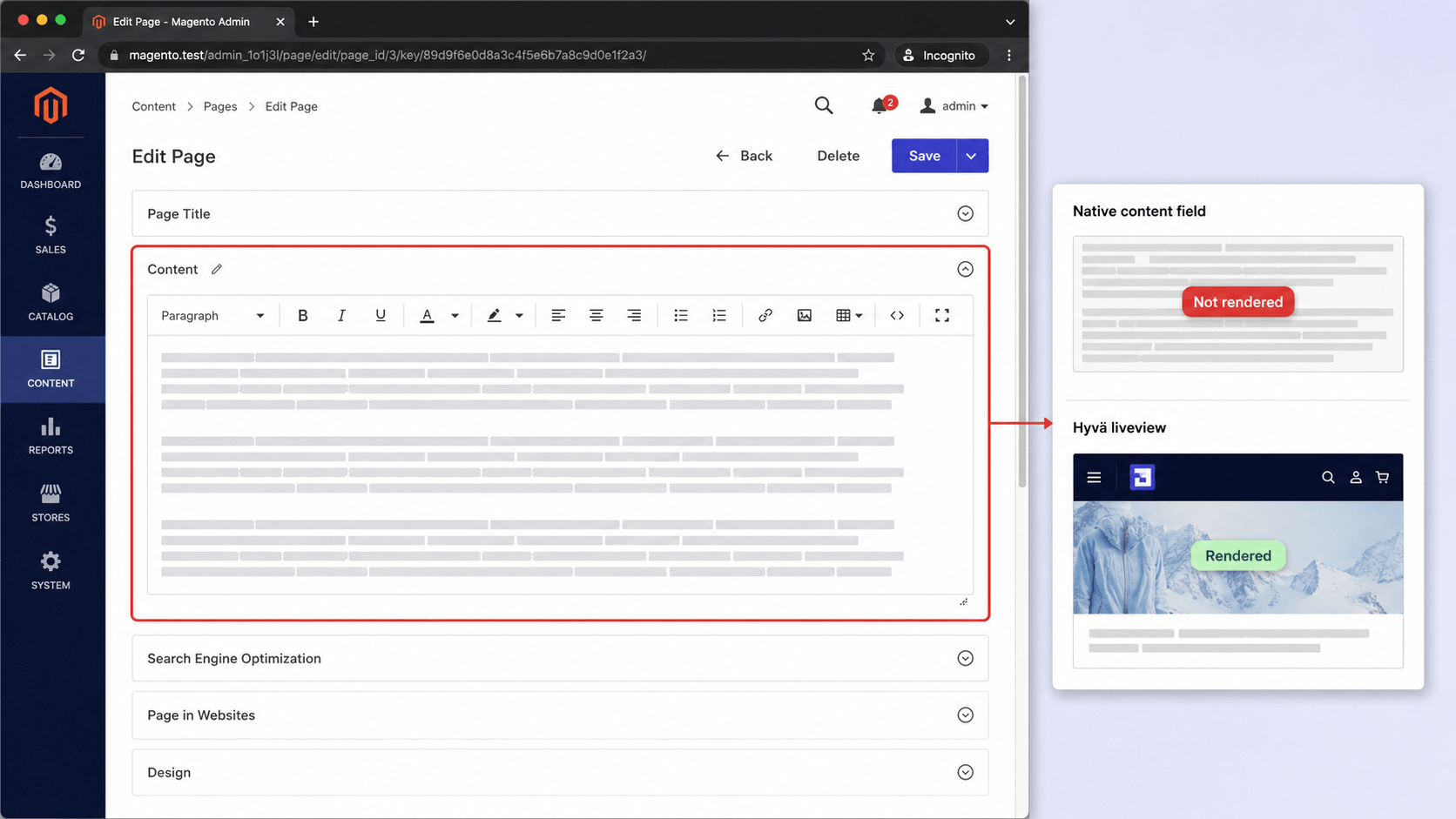The image size is (1456, 819).
Task: Switch editor to fullscreen mode
Action: 942,315
